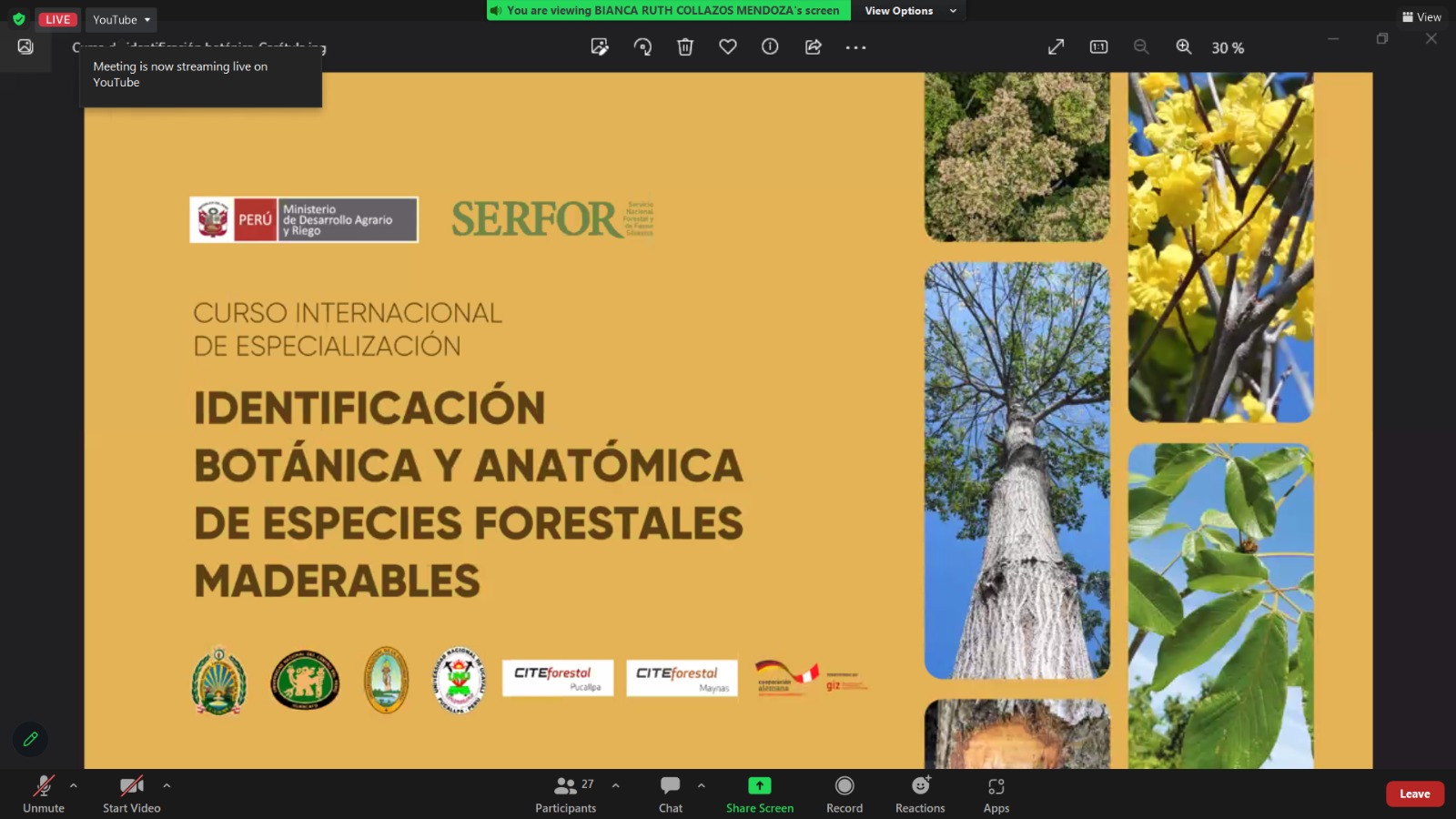Click the streaming live on YouTube notification
Screen dimensions: 1456x819
tap(202, 76)
